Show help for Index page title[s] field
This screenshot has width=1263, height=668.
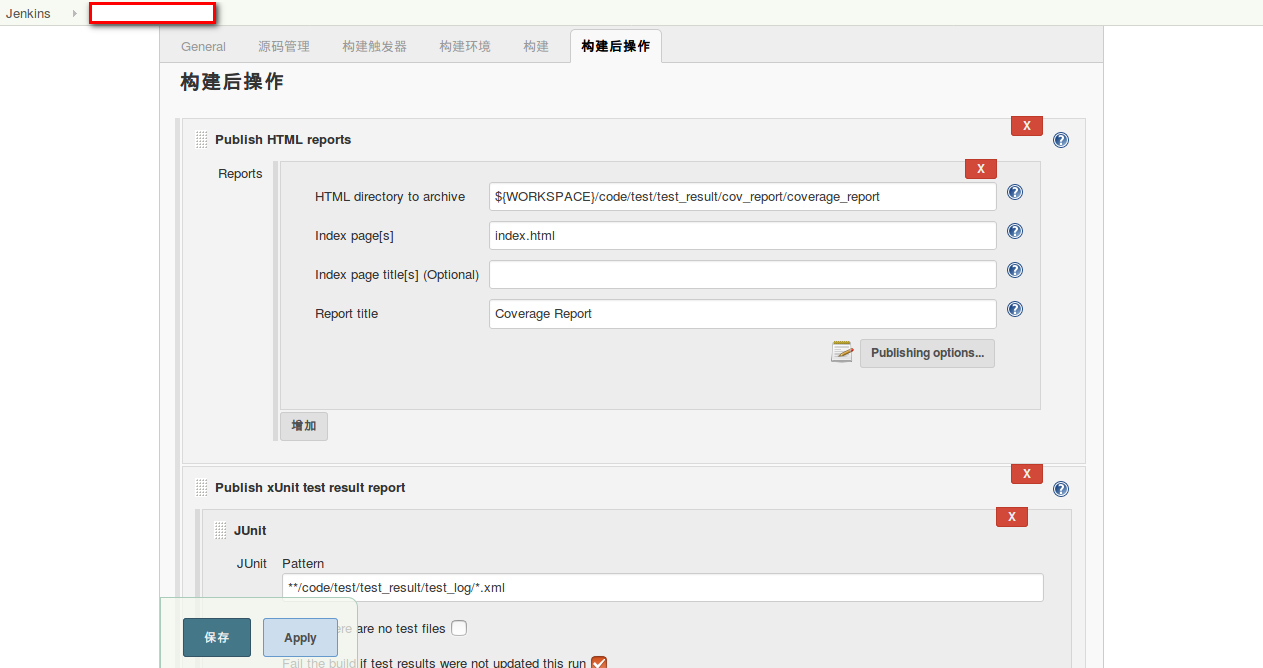click(1014, 271)
